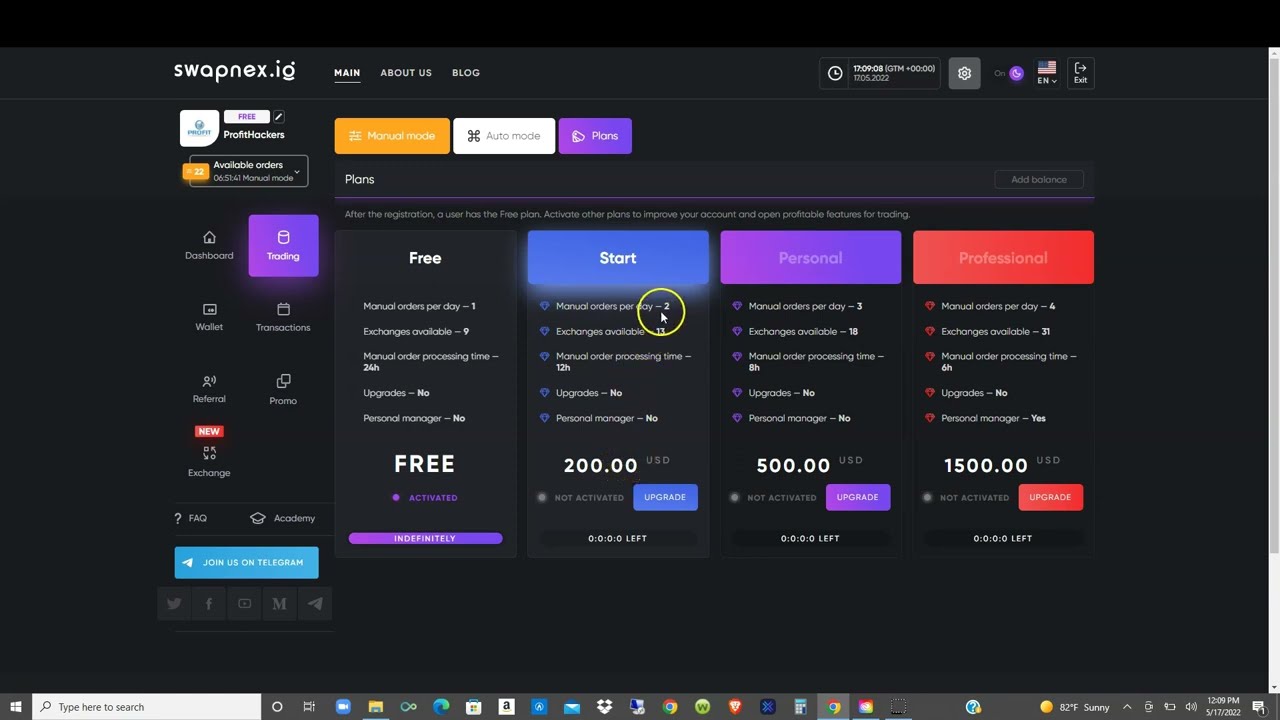Screen dimensions: 1280x720
Task: Switch to the Plans tab
Action: pyautogui.click(x=595, y=136)
